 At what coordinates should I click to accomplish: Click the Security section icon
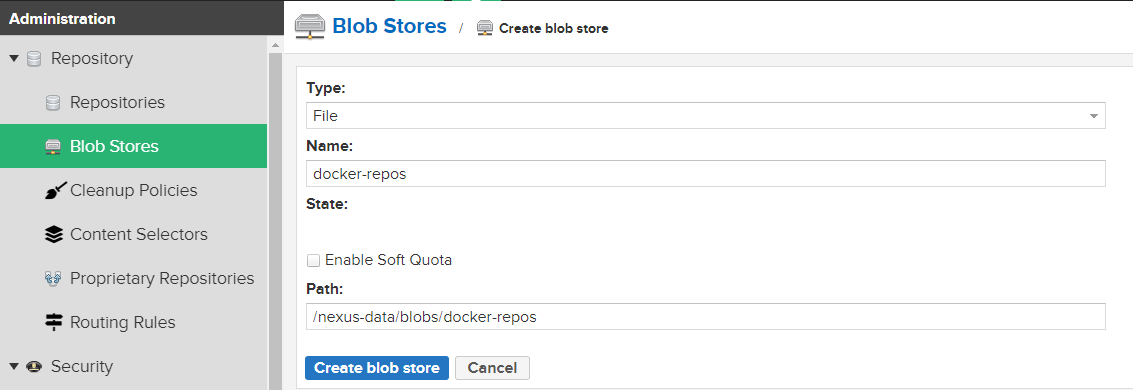coord(33,366)
